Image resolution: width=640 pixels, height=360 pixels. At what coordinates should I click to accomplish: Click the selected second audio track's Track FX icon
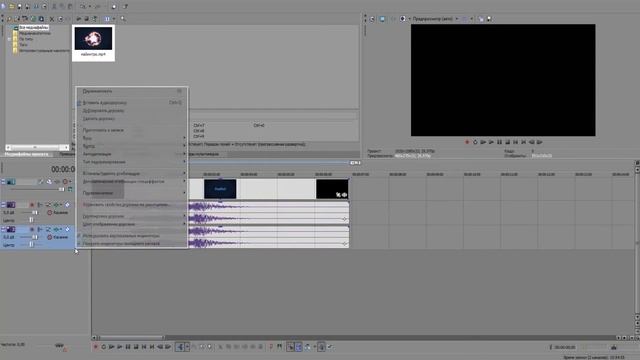56,229
